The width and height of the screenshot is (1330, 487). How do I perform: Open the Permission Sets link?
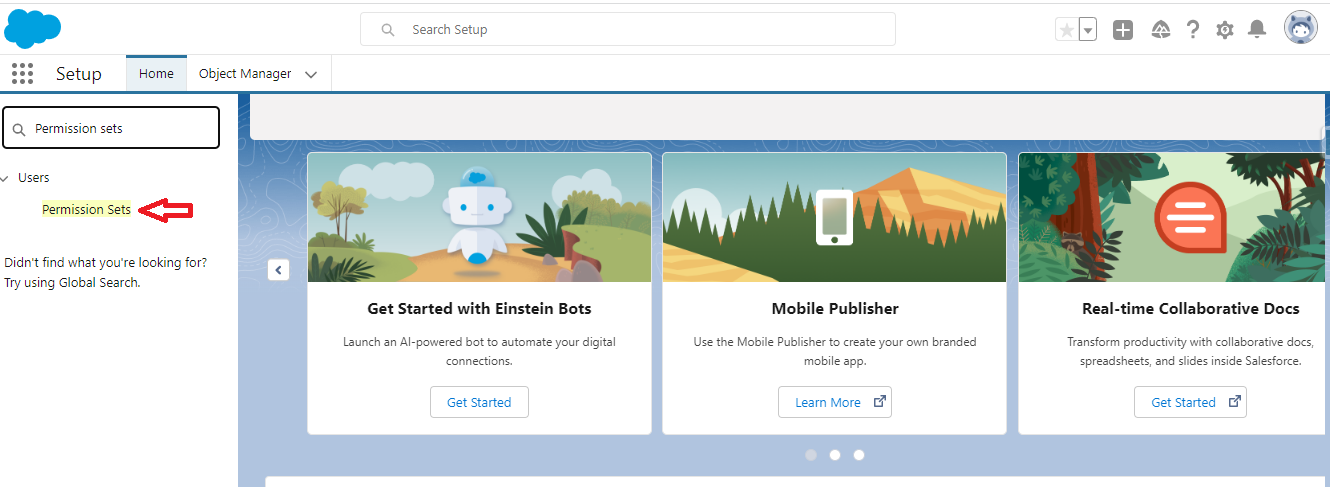(86, 209)
